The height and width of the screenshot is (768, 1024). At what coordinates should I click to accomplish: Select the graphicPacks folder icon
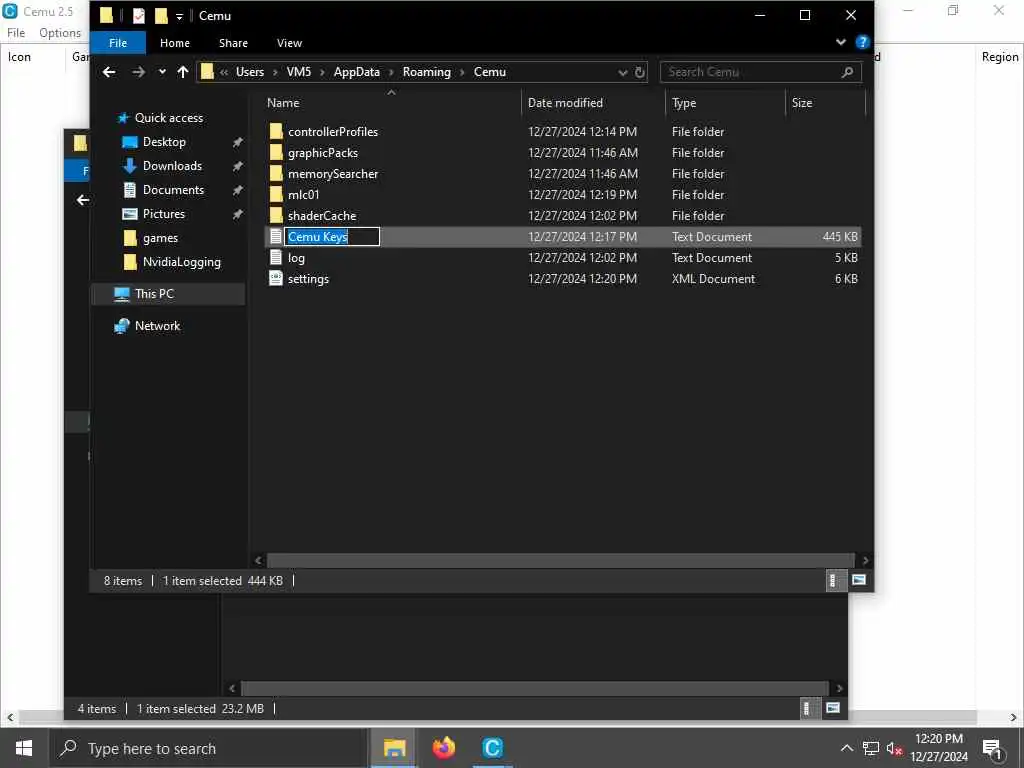point(276,152)
